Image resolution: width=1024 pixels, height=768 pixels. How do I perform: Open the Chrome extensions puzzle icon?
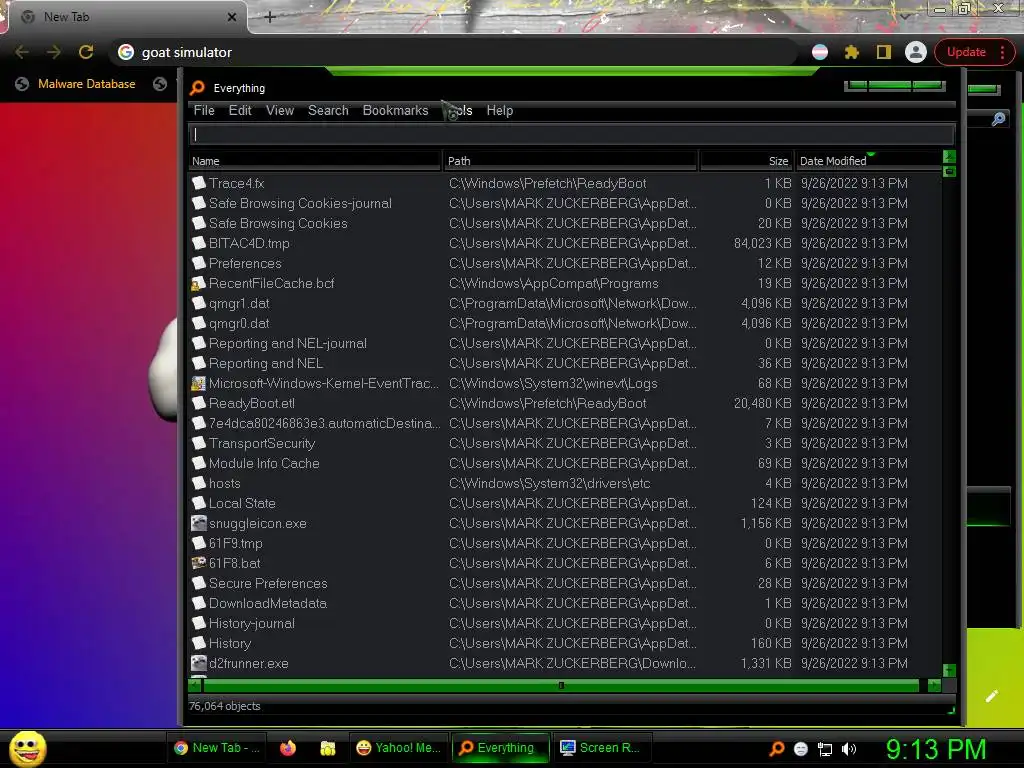(x=852, y=52)
